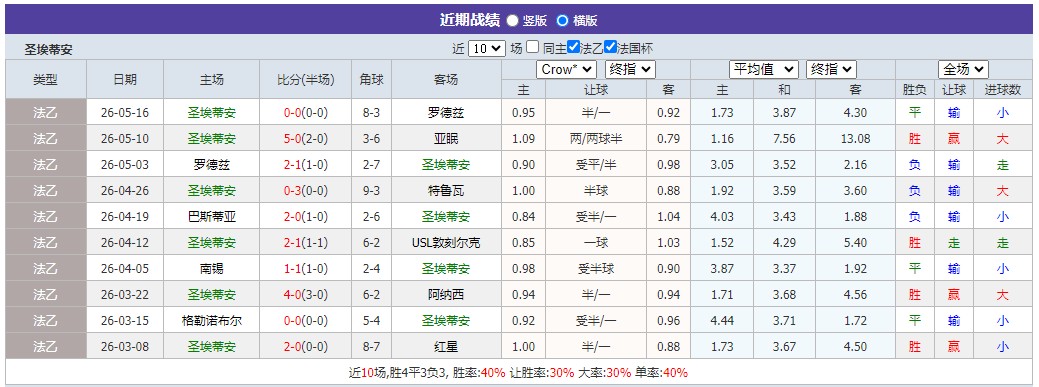Viewport: 1039px width, 387px height.
Task: Click the corner count 9-3 cell
Action: [372, 191]
